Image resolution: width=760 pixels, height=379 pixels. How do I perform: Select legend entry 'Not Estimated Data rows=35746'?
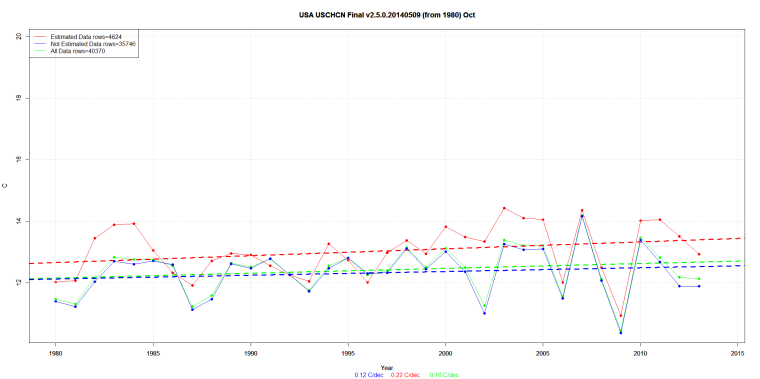click(x=93, y=44)
